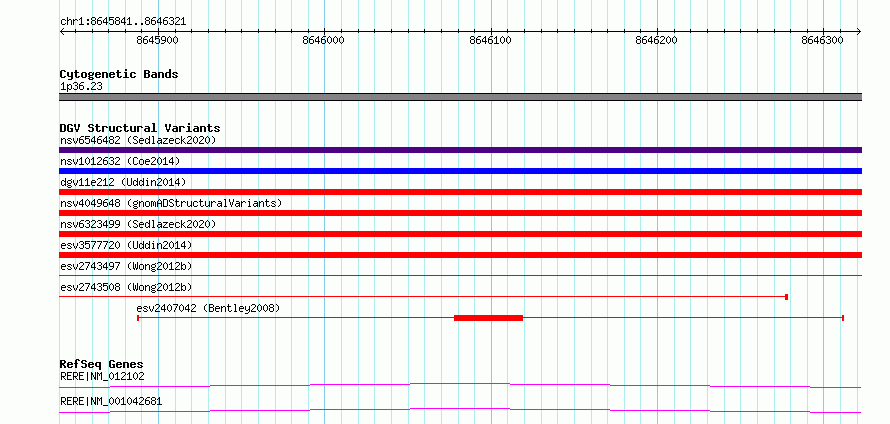Select the thick red block of esv2407042
890x424 pixels.
pos(488,318)
